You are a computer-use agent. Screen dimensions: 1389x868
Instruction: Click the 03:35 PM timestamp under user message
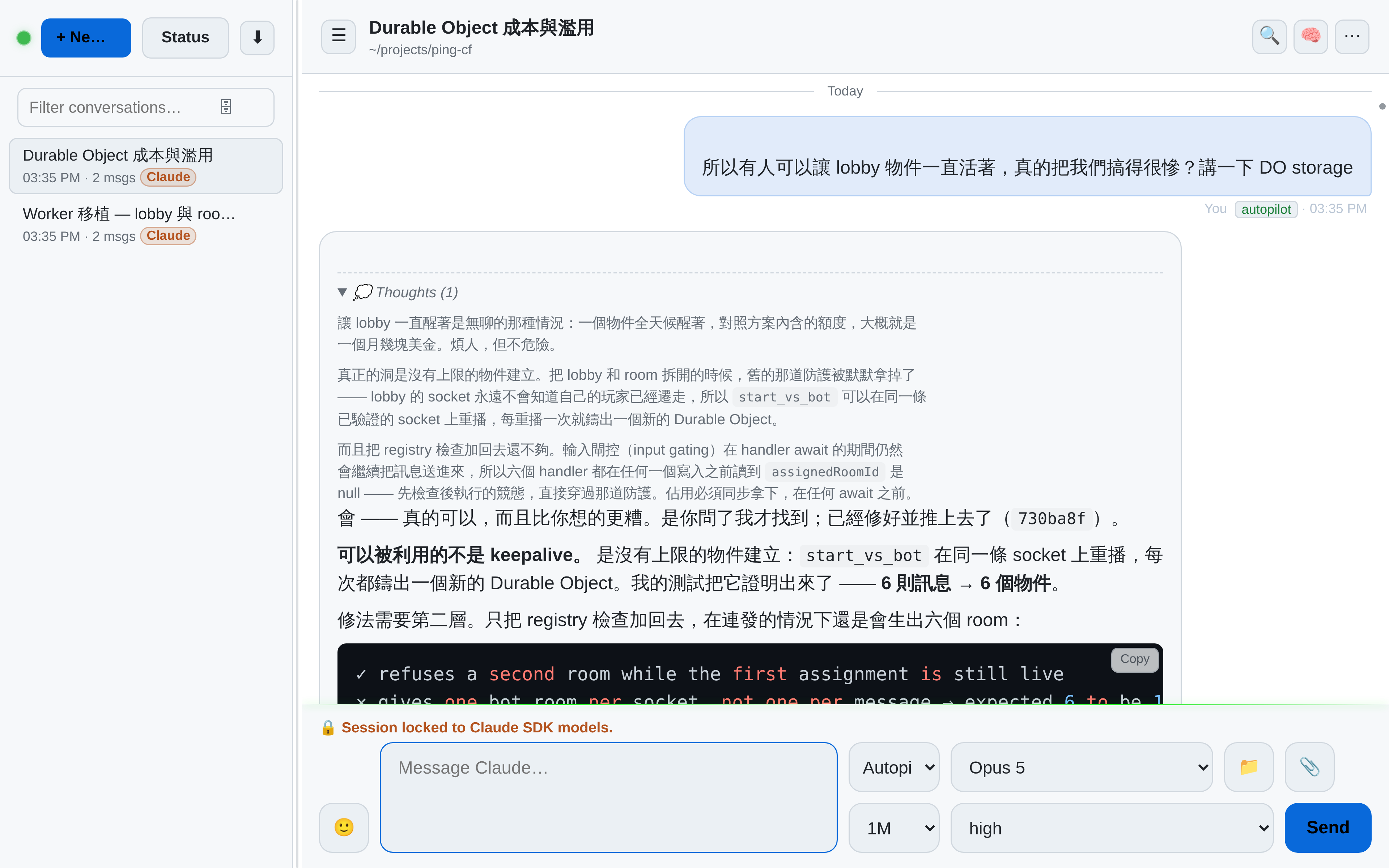tap(1338, 209)
